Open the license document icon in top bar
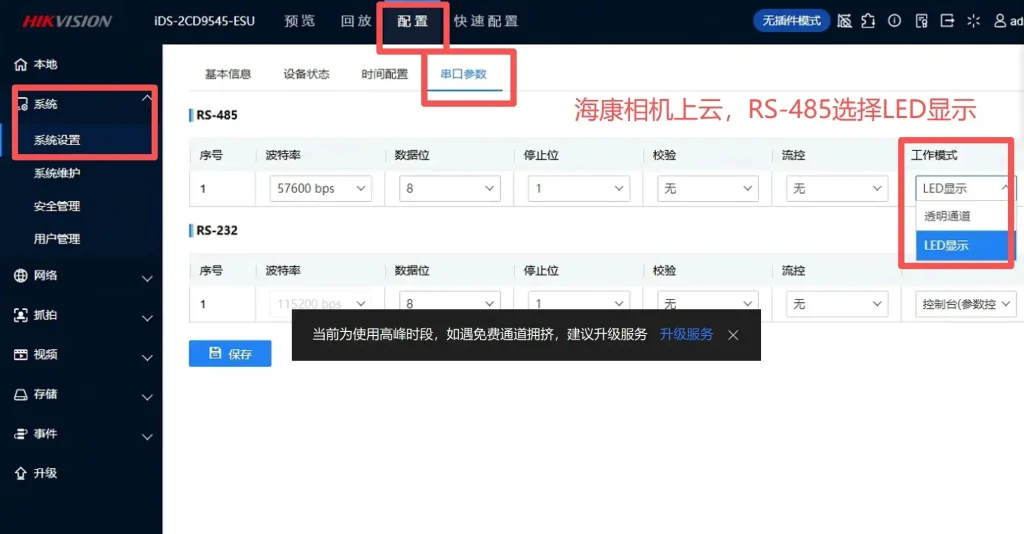 click(921, 21)
